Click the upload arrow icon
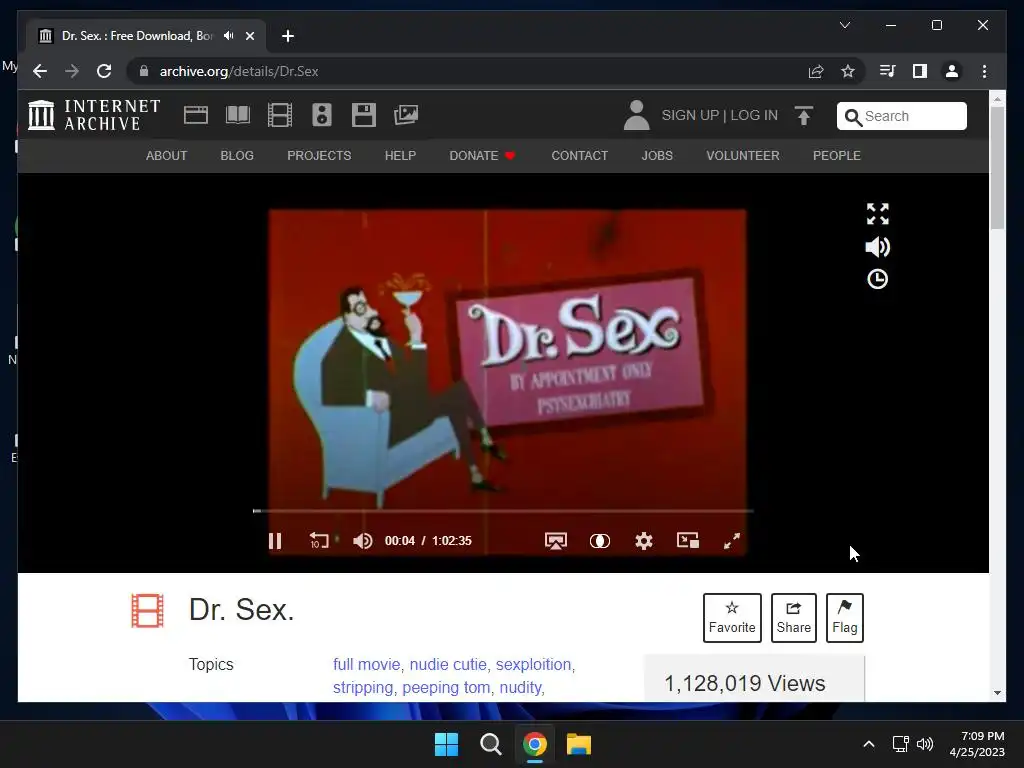Image resolution: width=1024 pixels, height=768 pixels. tap(804, 116)
